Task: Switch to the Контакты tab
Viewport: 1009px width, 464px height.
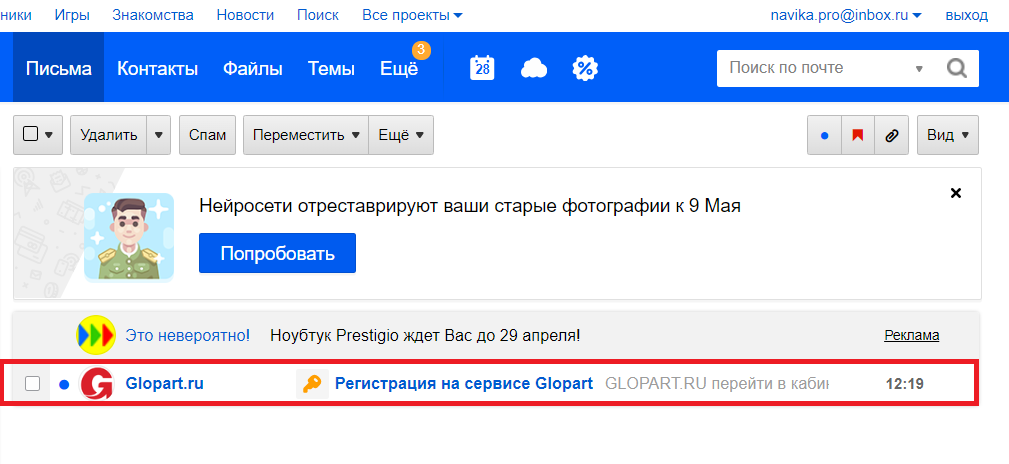Action: tap(157, 68)
